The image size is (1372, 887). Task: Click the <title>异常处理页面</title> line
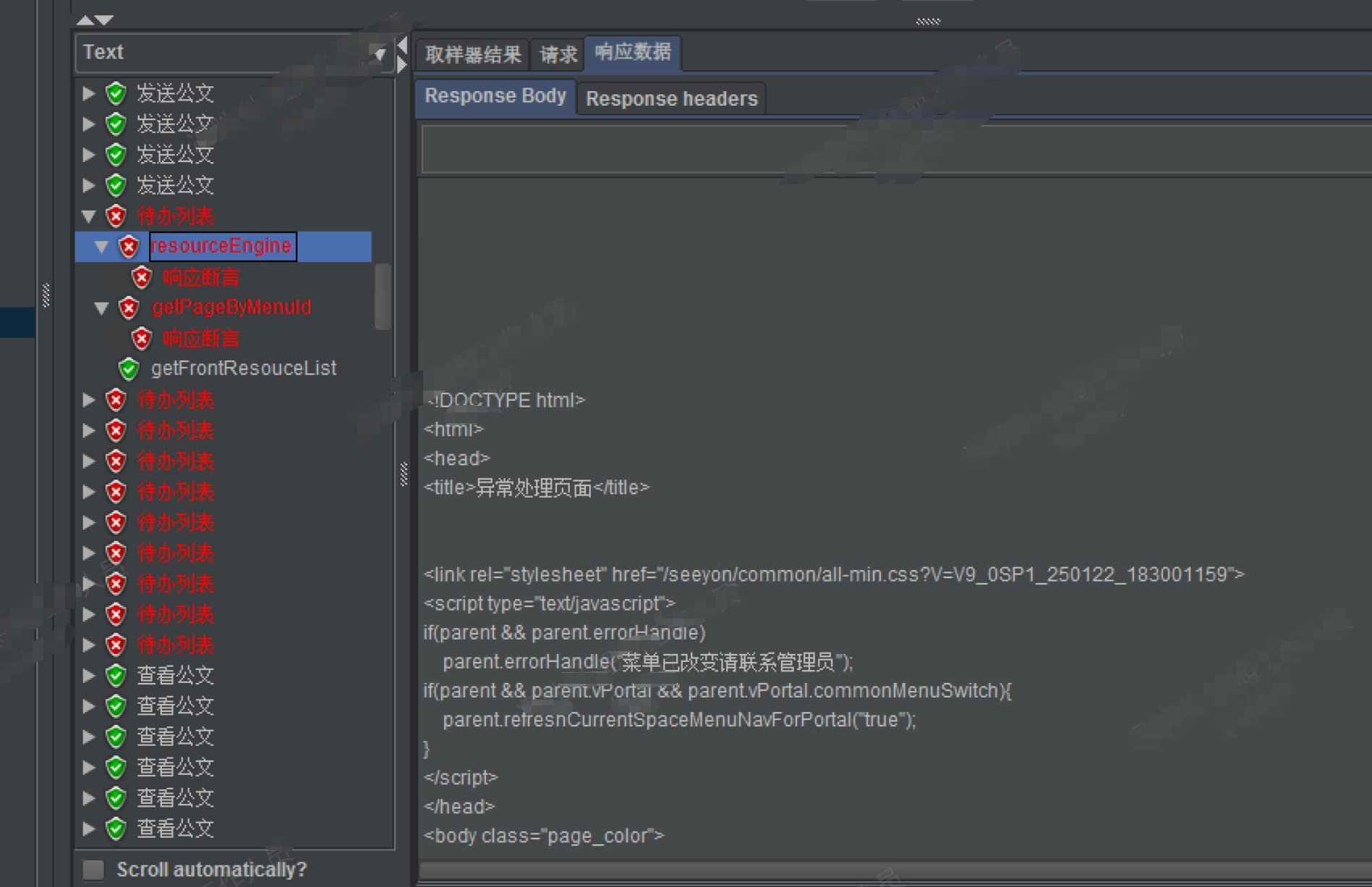coord(537,488)
